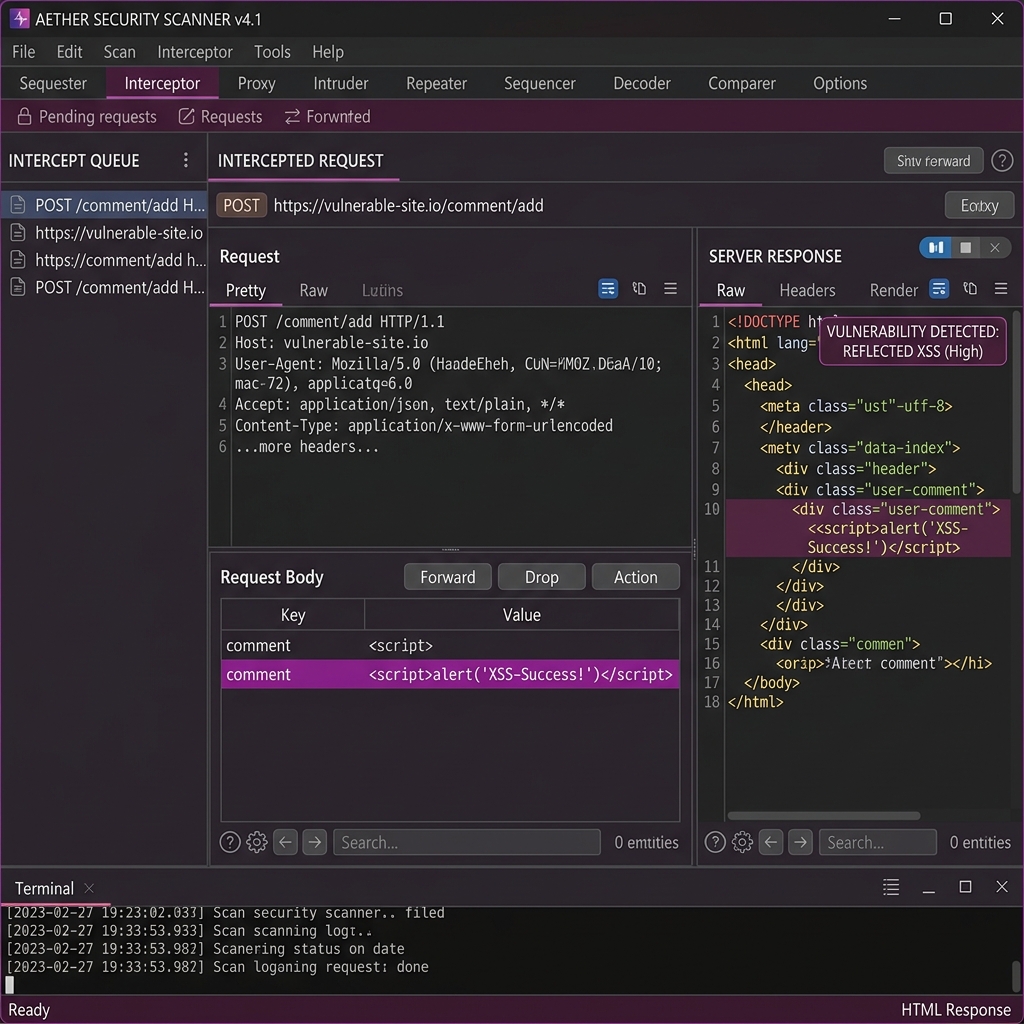This screenshot has height=1024, width=1024.
Task: Open the Interceptor menu
Action: (195, 52)
